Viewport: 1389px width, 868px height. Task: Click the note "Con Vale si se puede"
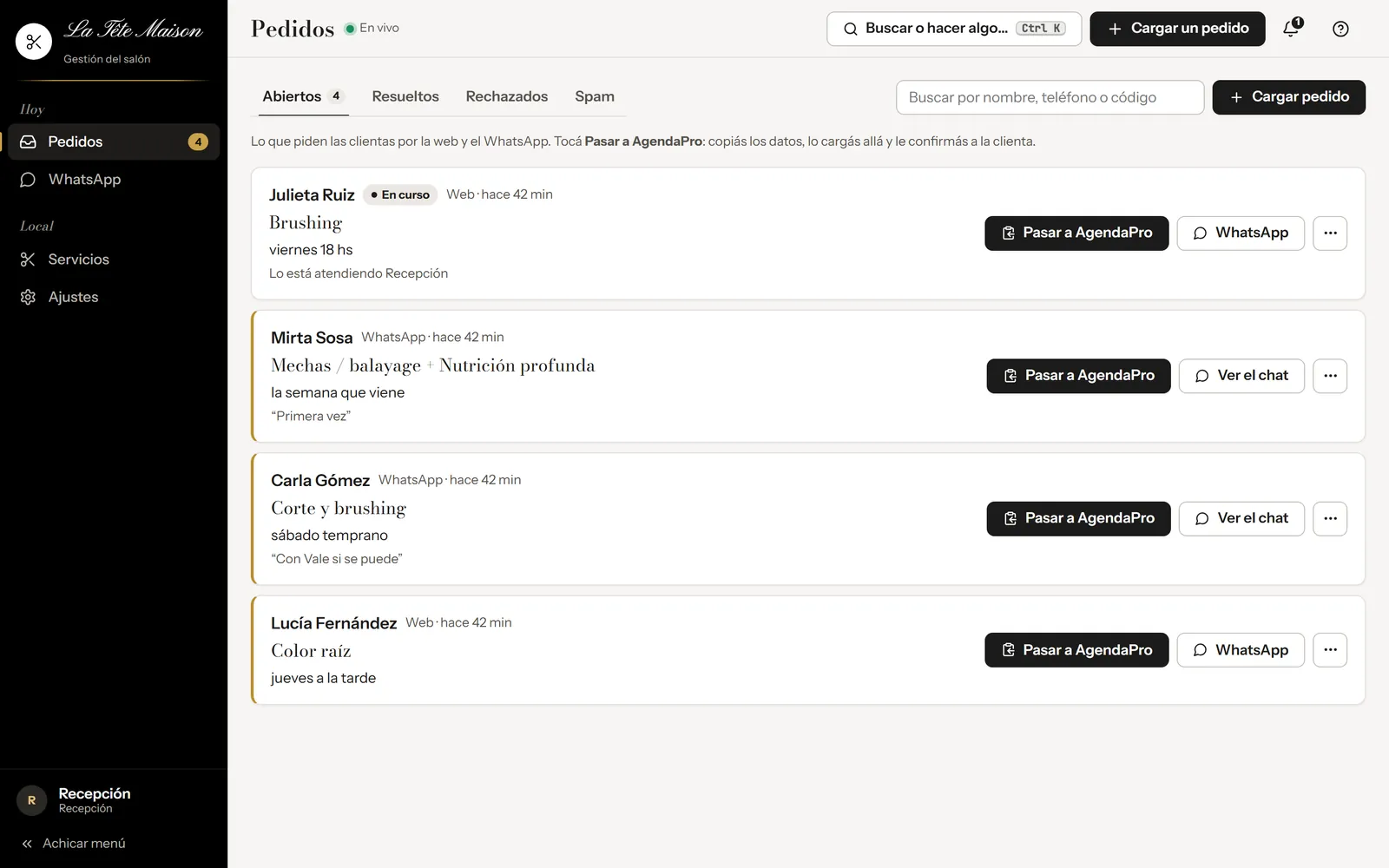click(x=337, y=559)
